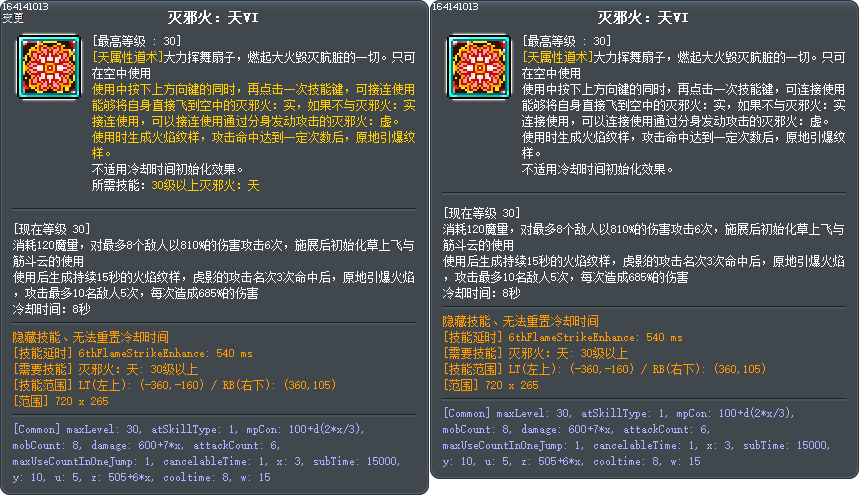Viewport: 860px width, 496px height.
Task: Click the 隐藏技能 orange line in the left panel
Action: pyautogui.click(x=90, y=337)
